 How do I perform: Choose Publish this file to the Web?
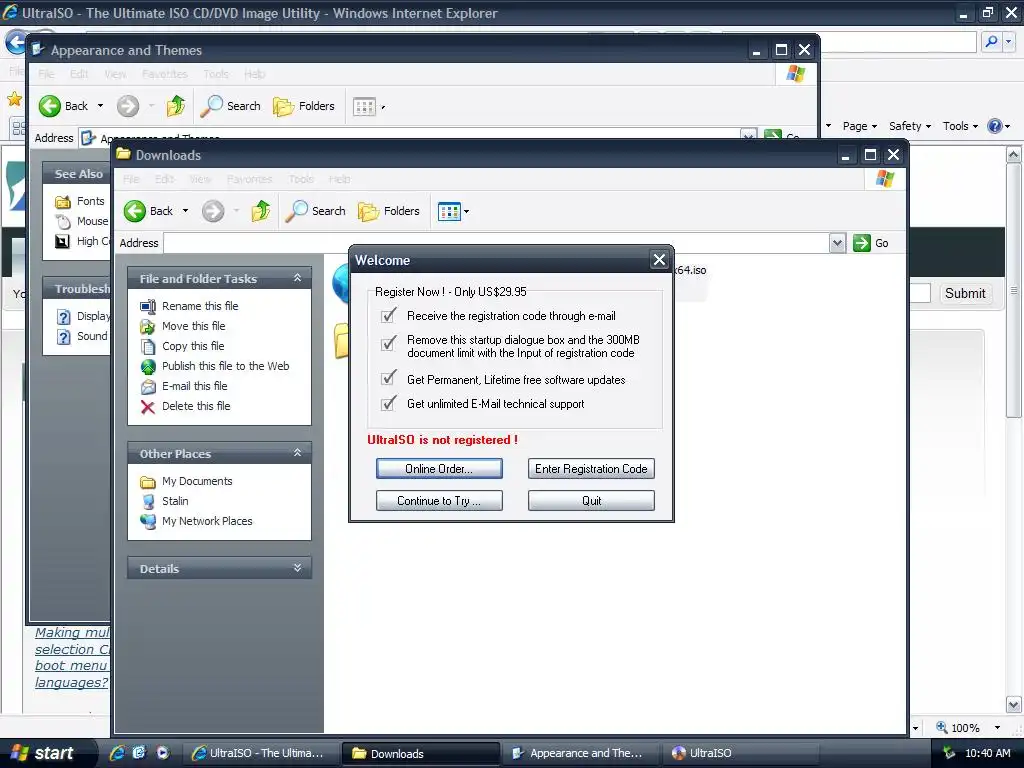(x=225, y=366)
